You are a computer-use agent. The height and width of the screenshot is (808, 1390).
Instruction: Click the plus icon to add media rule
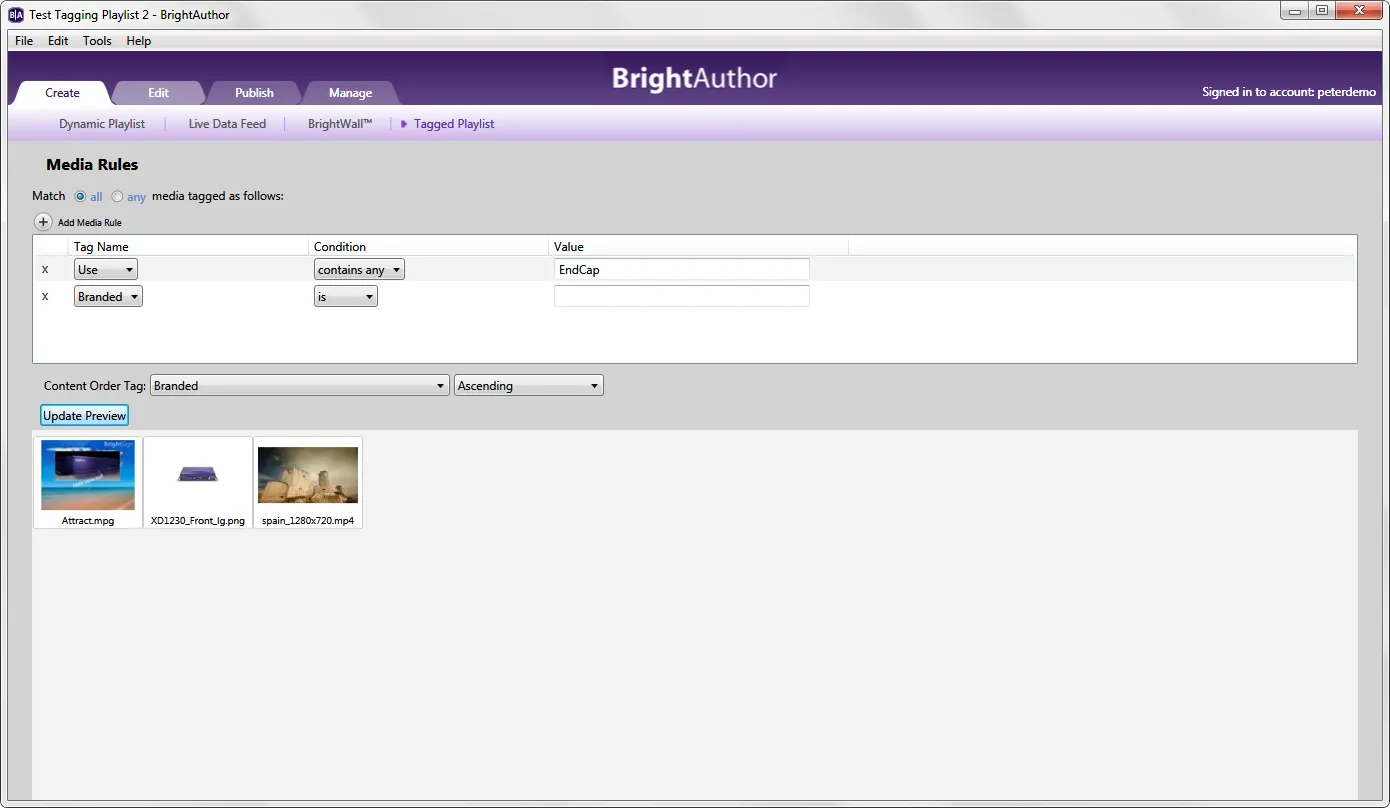point(44,222)
